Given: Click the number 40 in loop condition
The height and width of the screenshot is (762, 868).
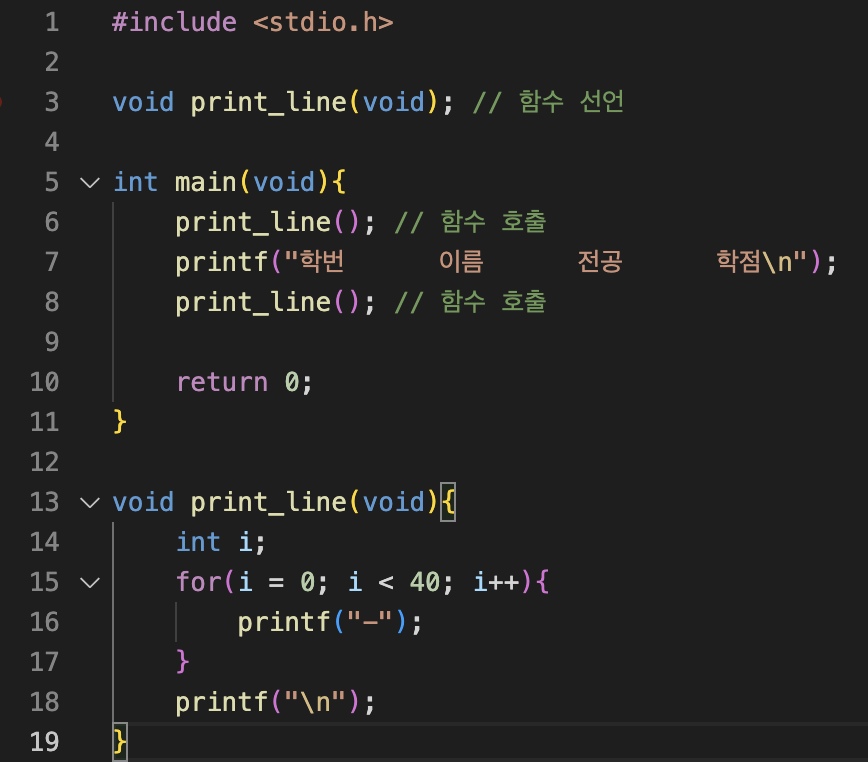Looking at the screenshot, I should point(425,582).
